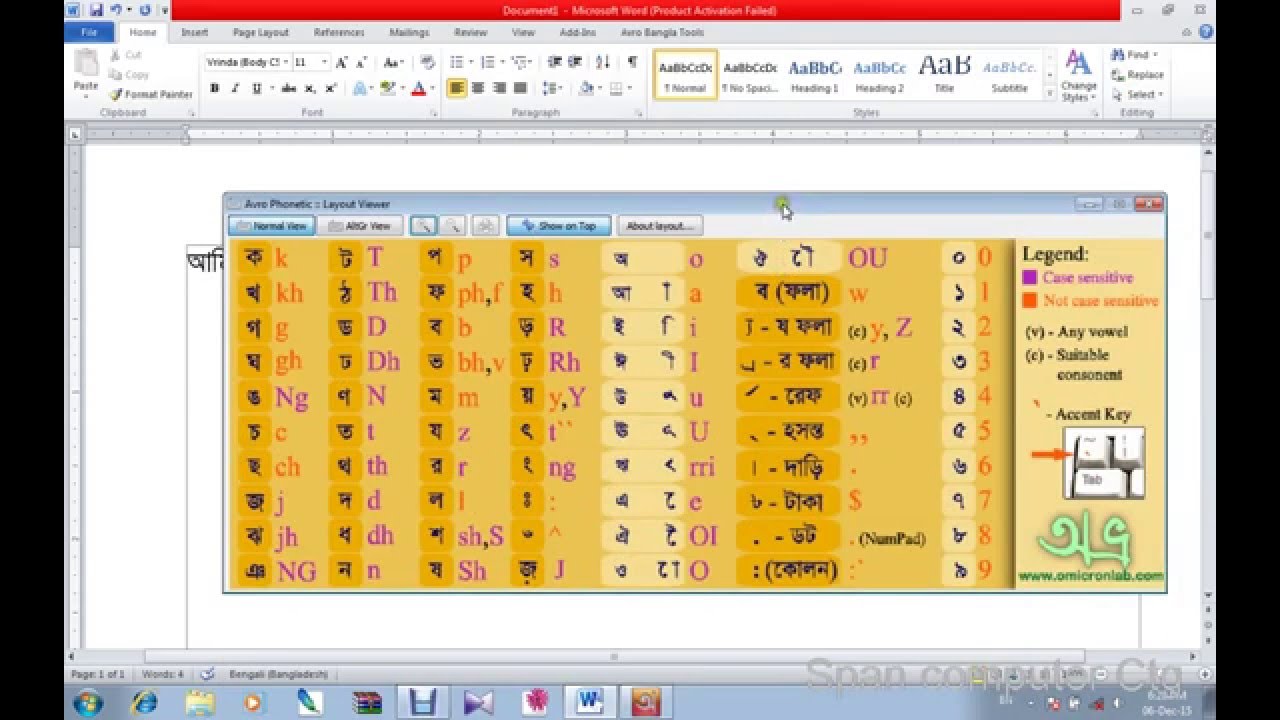Image resolution: width=1280 pixels, height=720 pixels.
Task: Open the Mailings tab
Action: (x=409, y=32)
